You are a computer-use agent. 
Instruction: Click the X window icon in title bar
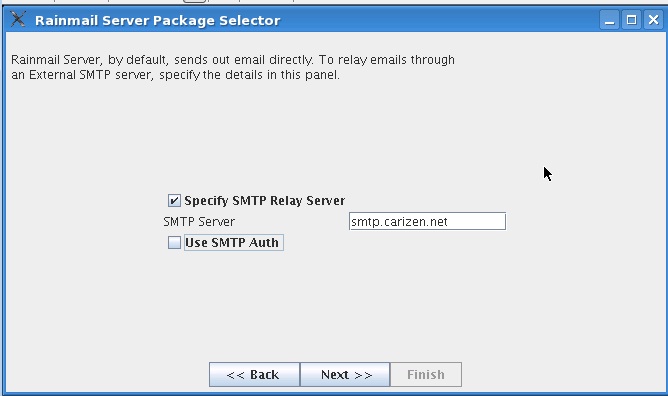click(18, 20)
